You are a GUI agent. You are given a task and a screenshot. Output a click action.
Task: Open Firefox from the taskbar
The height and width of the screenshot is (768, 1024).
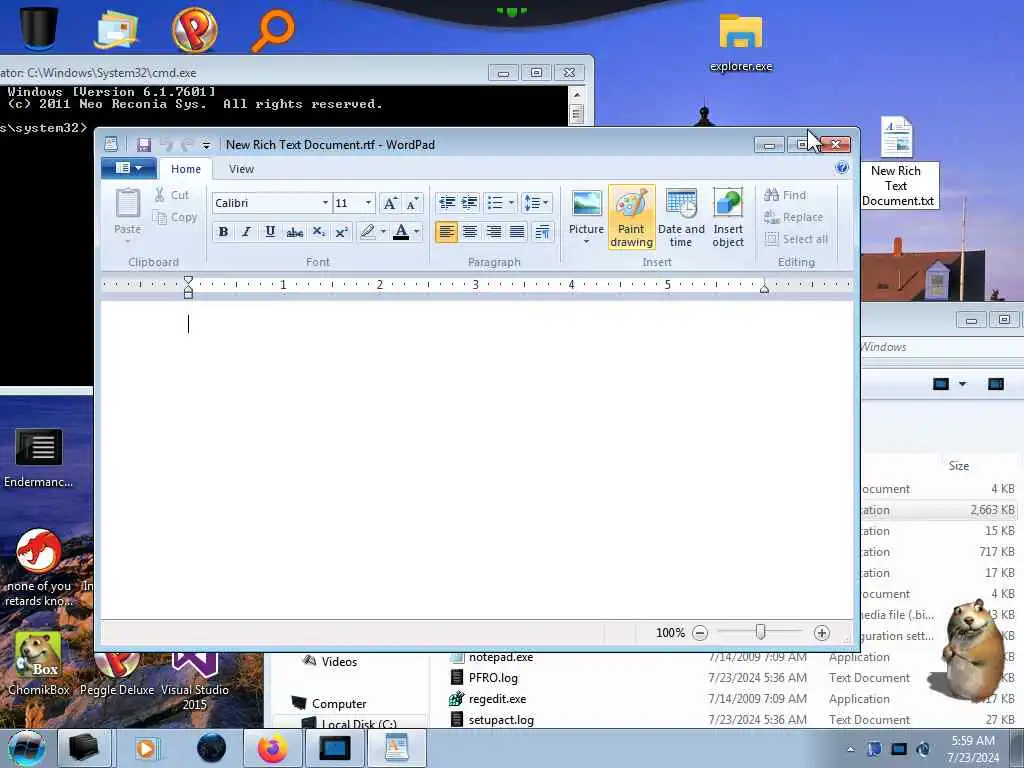click(272, 748)
